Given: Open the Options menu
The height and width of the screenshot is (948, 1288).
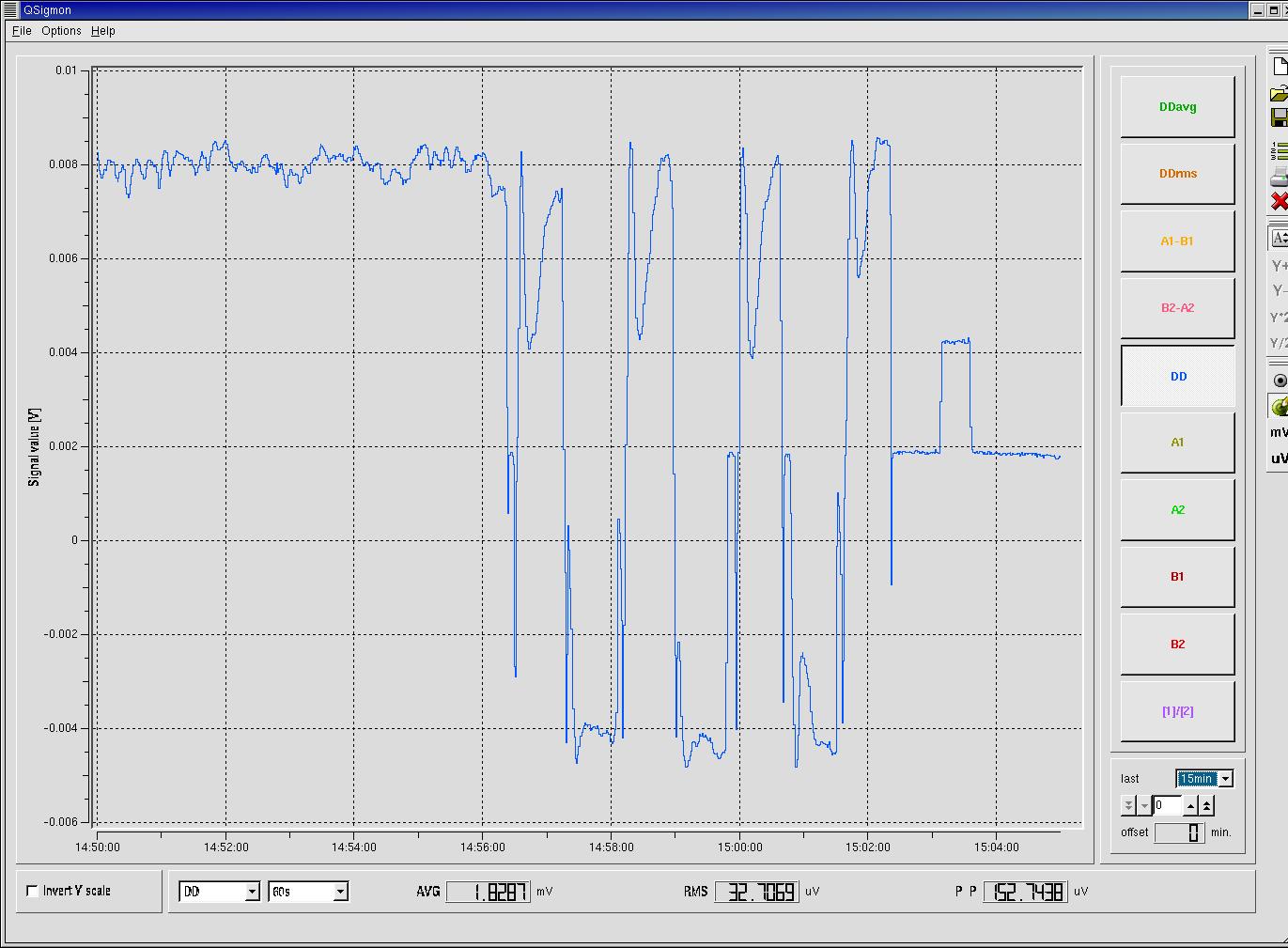Looking at the screenshot, I should [x=61, y=31].
